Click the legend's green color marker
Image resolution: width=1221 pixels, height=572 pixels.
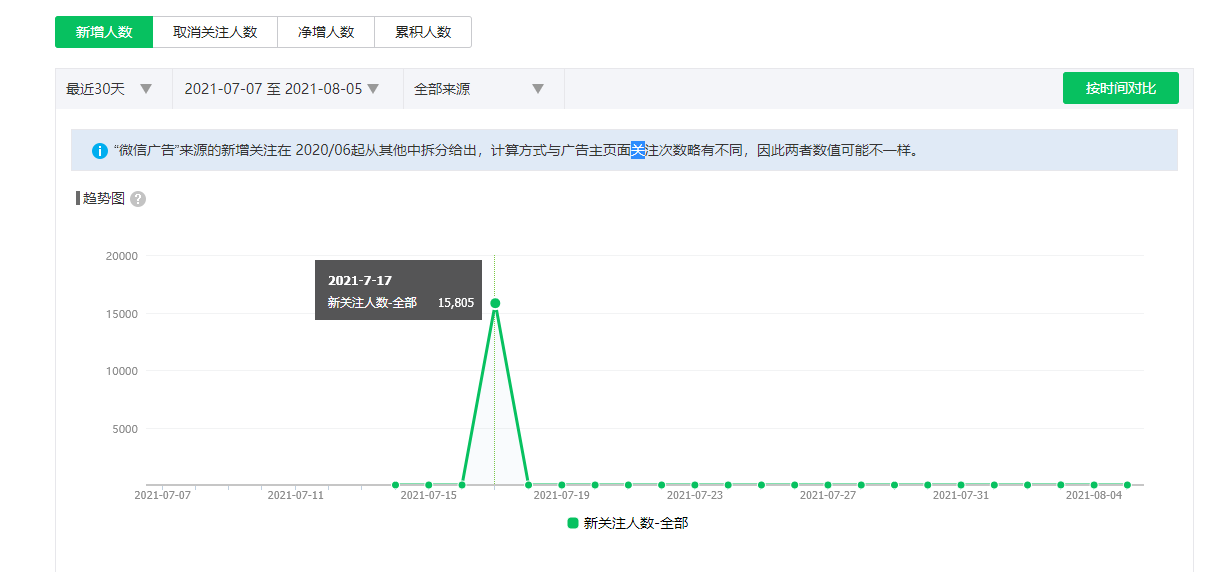[x=573, y=523]
